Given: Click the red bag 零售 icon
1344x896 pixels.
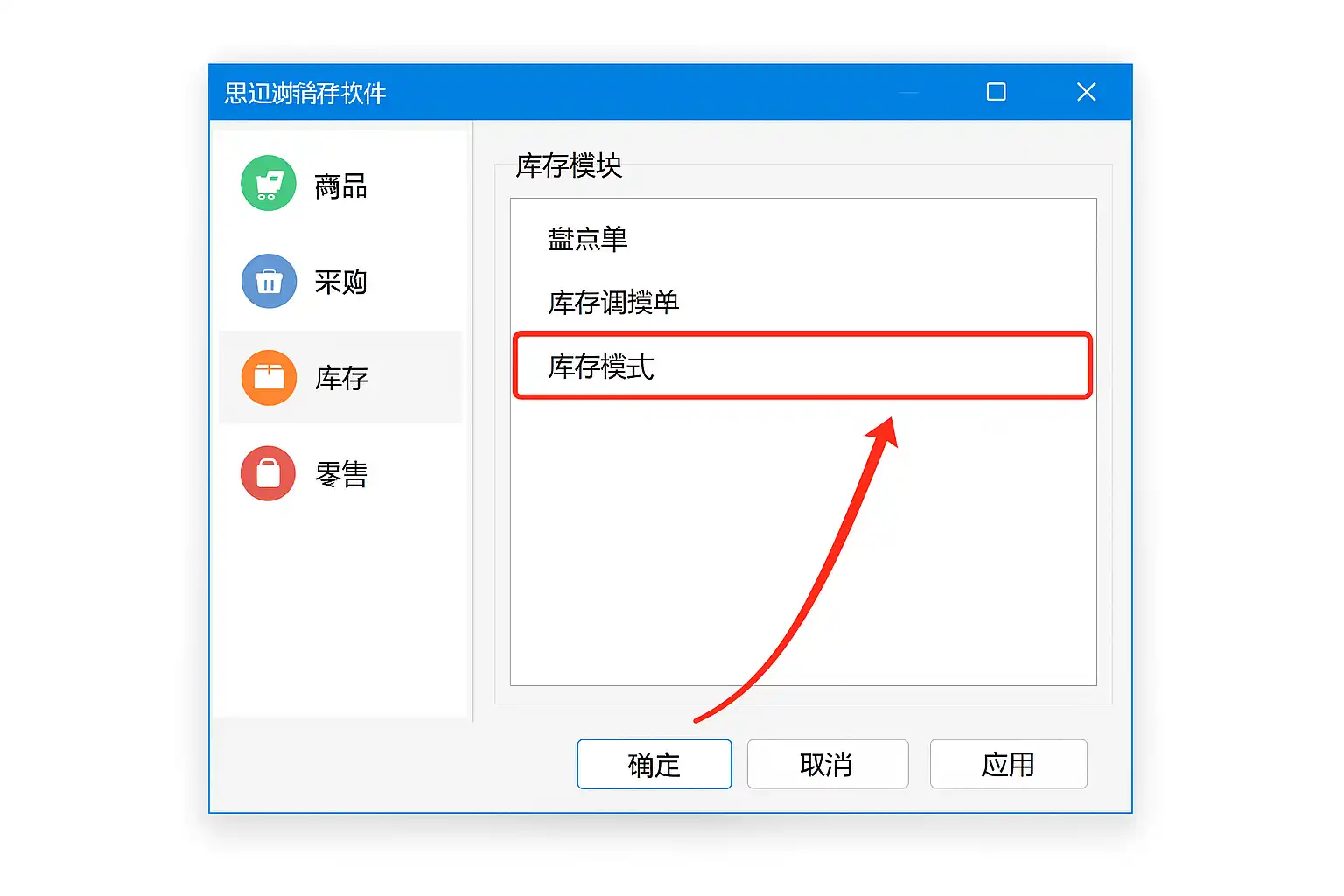Looking at the screenshot, I should (269, 473).
